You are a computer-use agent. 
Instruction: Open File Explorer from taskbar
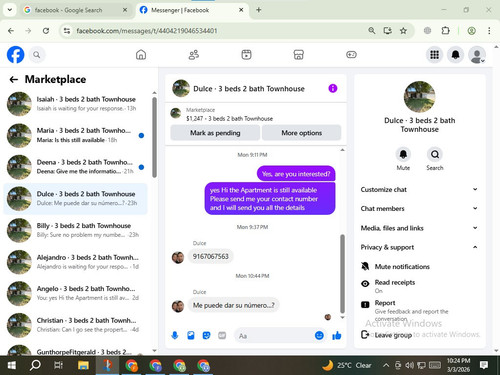[x=83, y=365]
